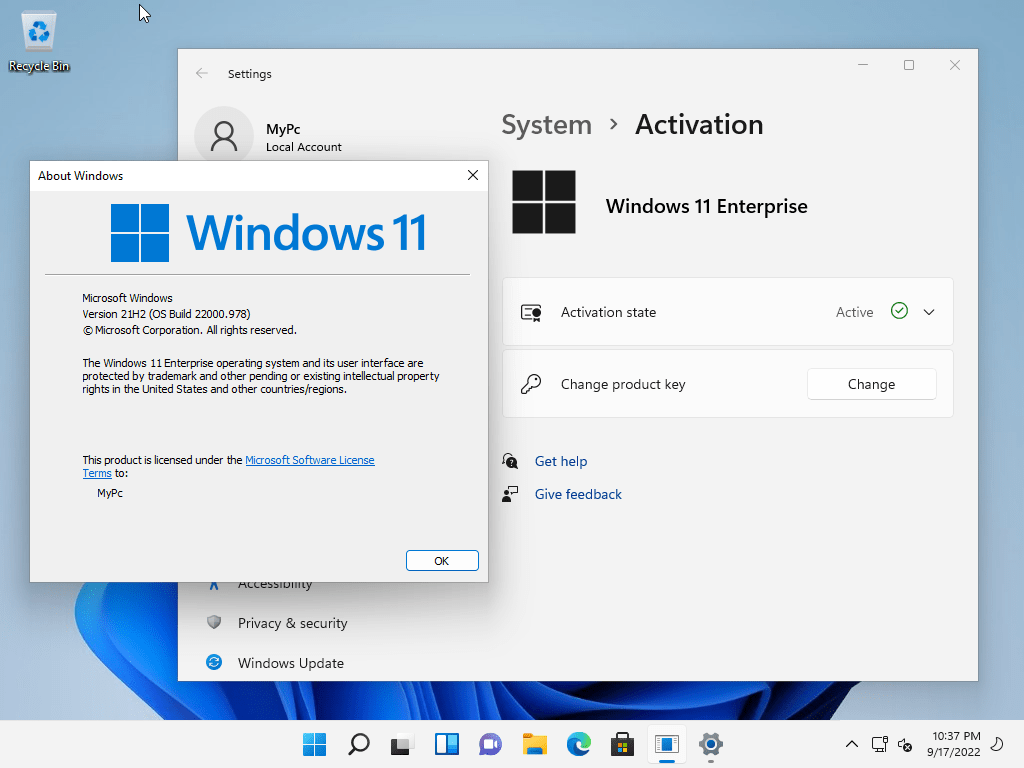Viewport: 1024px width, 768px height.
Task: Click the muted volume tray icon
Action: [905, 744]
